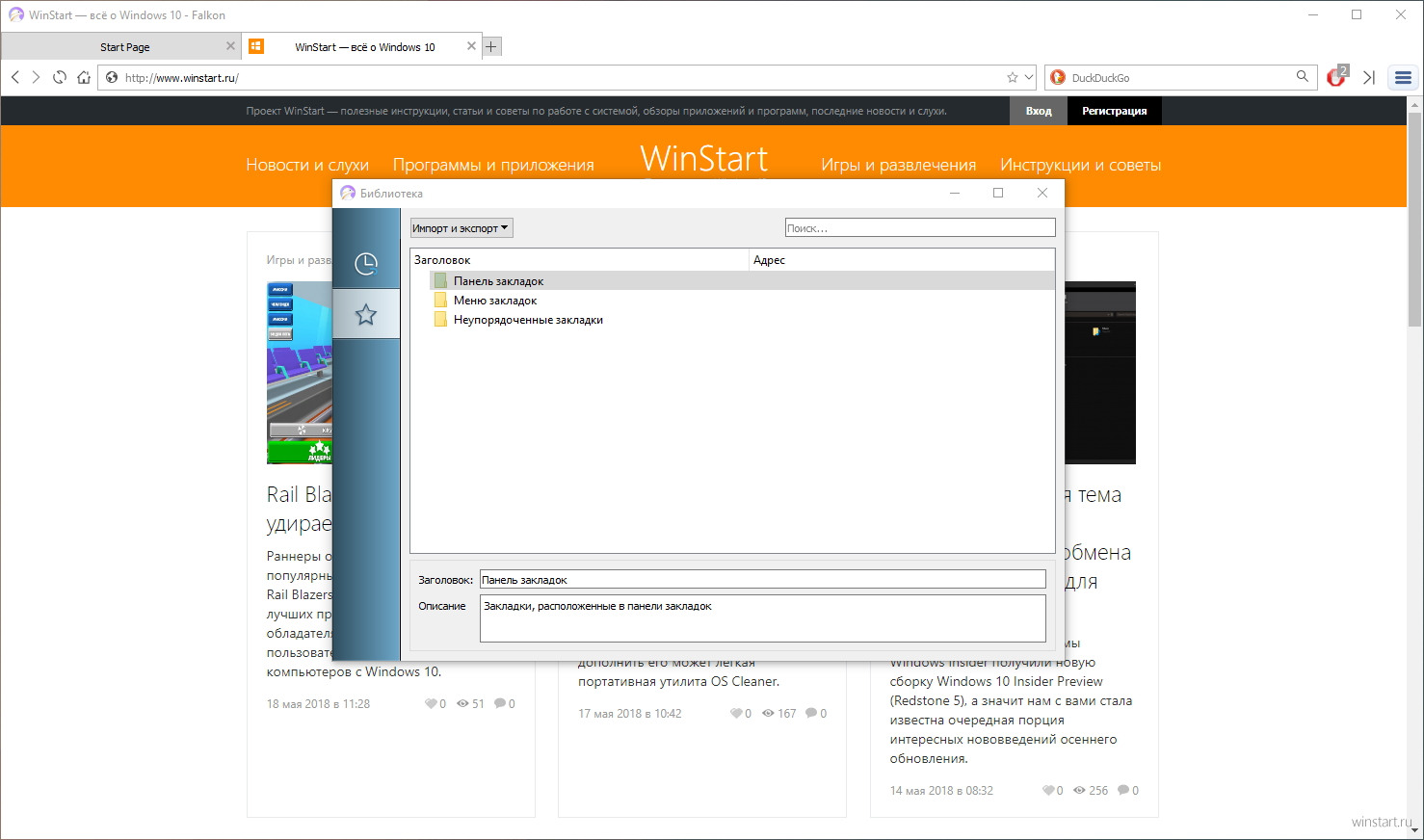Viewport: 1424px width, 840px height.
Task: Click the Регистрация button
Action: click(1114, 111)
